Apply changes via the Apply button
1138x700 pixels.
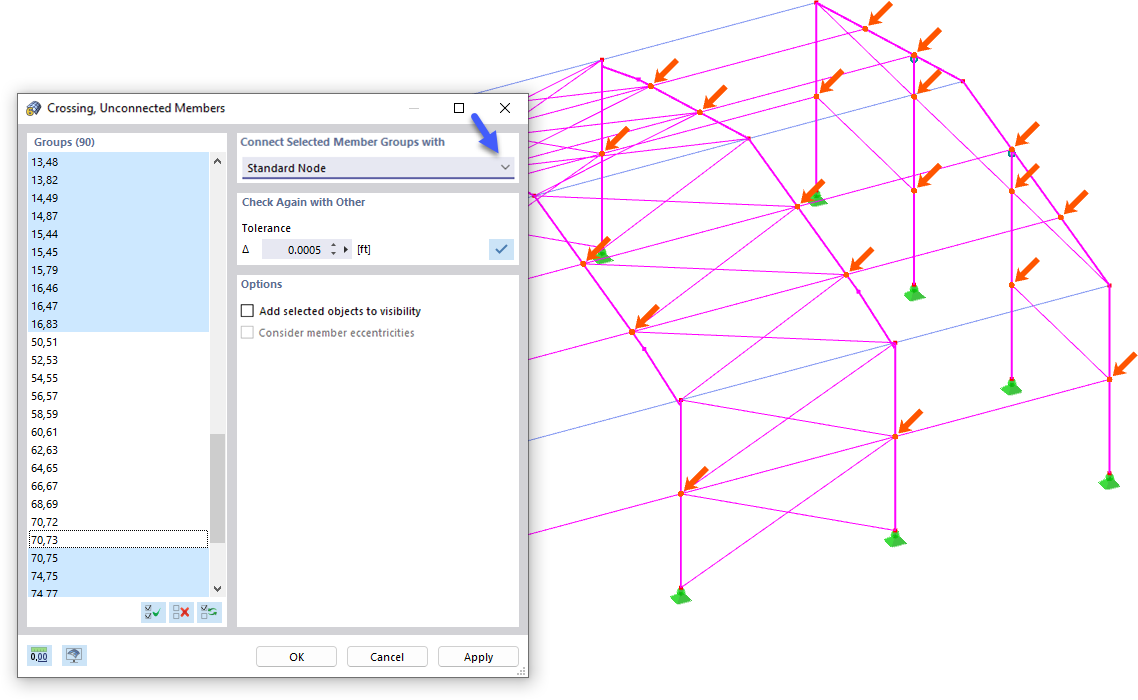pos(478,656)
